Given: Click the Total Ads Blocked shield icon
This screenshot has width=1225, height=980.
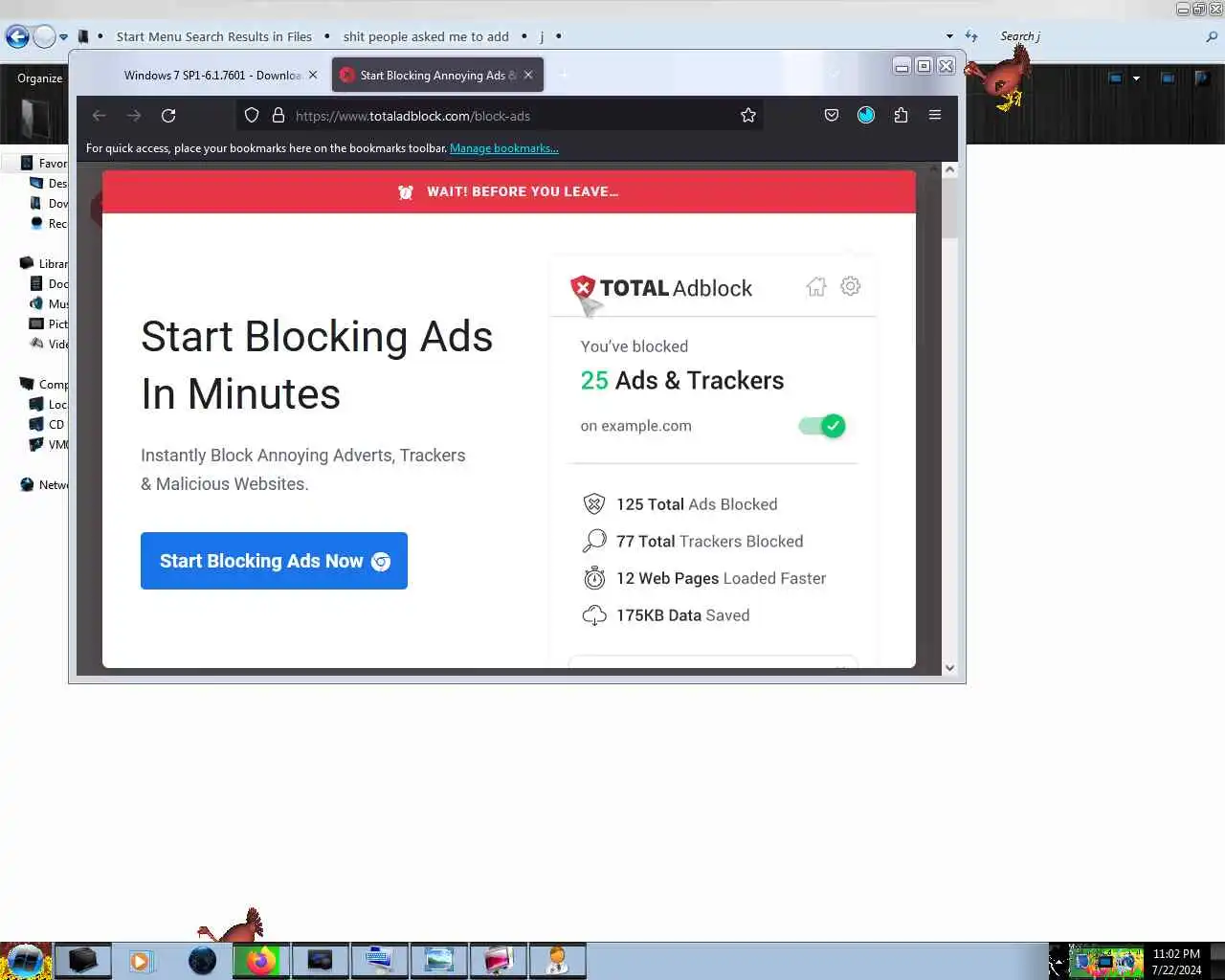Looking at the screenshot, I should pos(594,504).
